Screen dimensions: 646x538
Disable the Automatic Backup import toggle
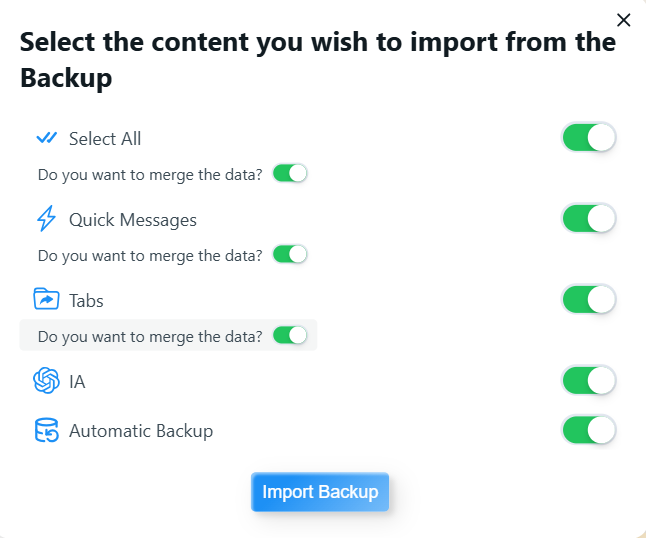pos(589,431)
